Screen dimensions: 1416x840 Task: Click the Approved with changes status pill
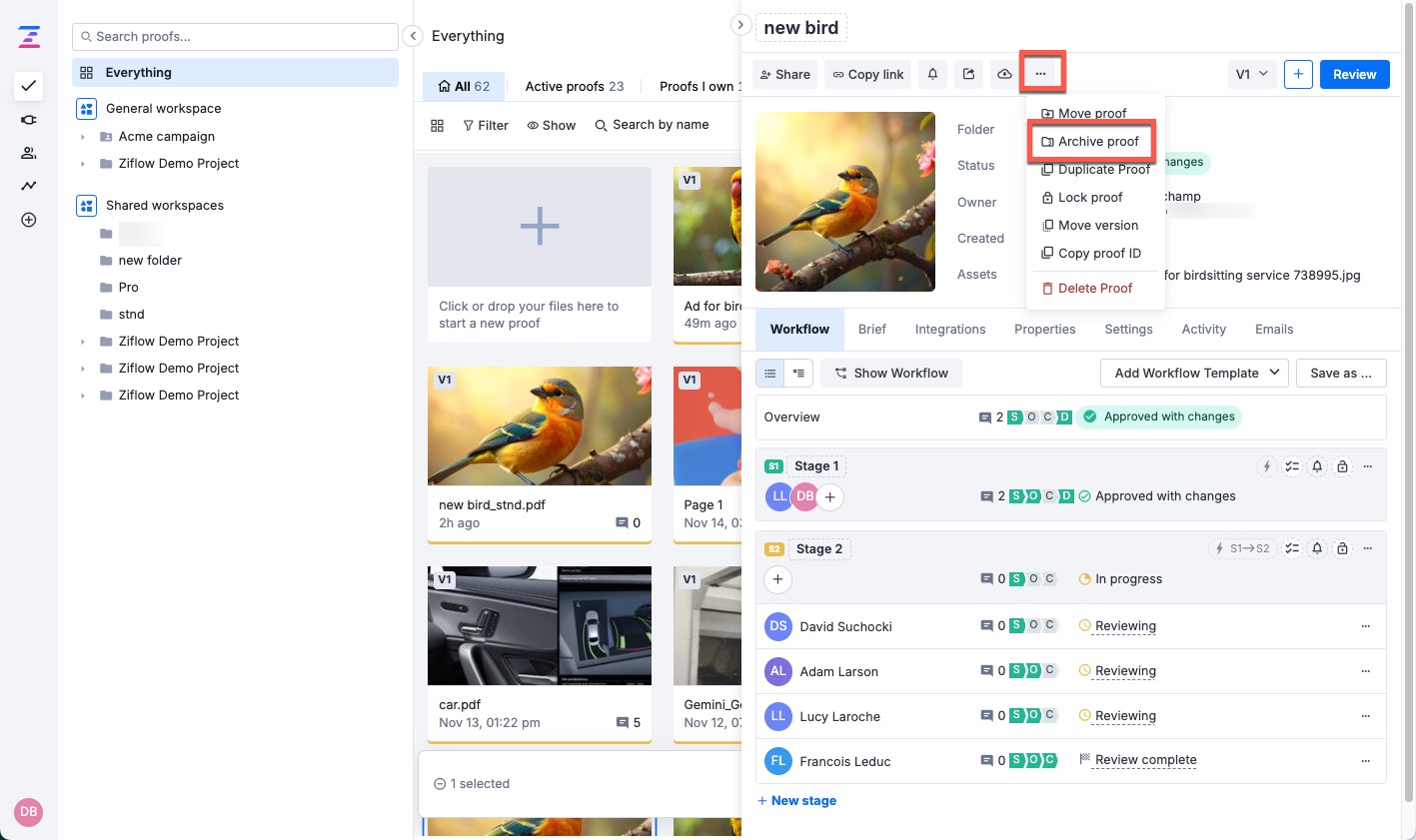1159,417
